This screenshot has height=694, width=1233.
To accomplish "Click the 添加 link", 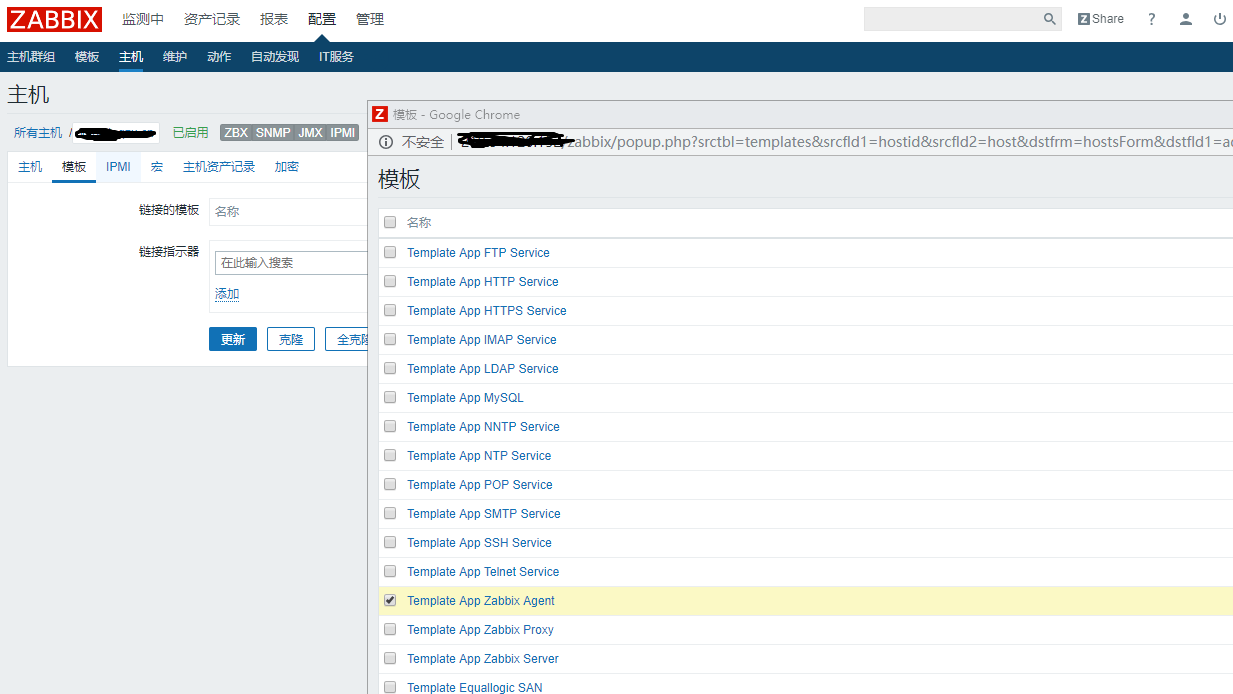I will point(227,294).
